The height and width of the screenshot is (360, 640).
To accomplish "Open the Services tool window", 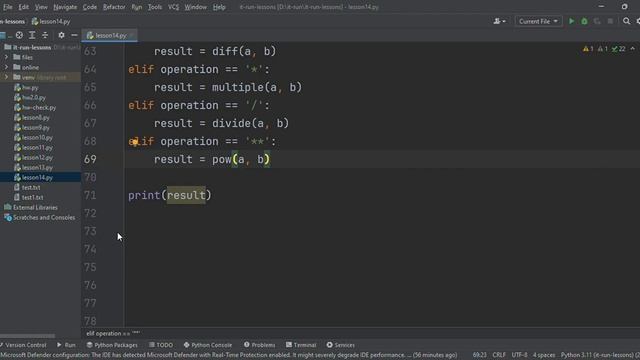I will 340,345.
